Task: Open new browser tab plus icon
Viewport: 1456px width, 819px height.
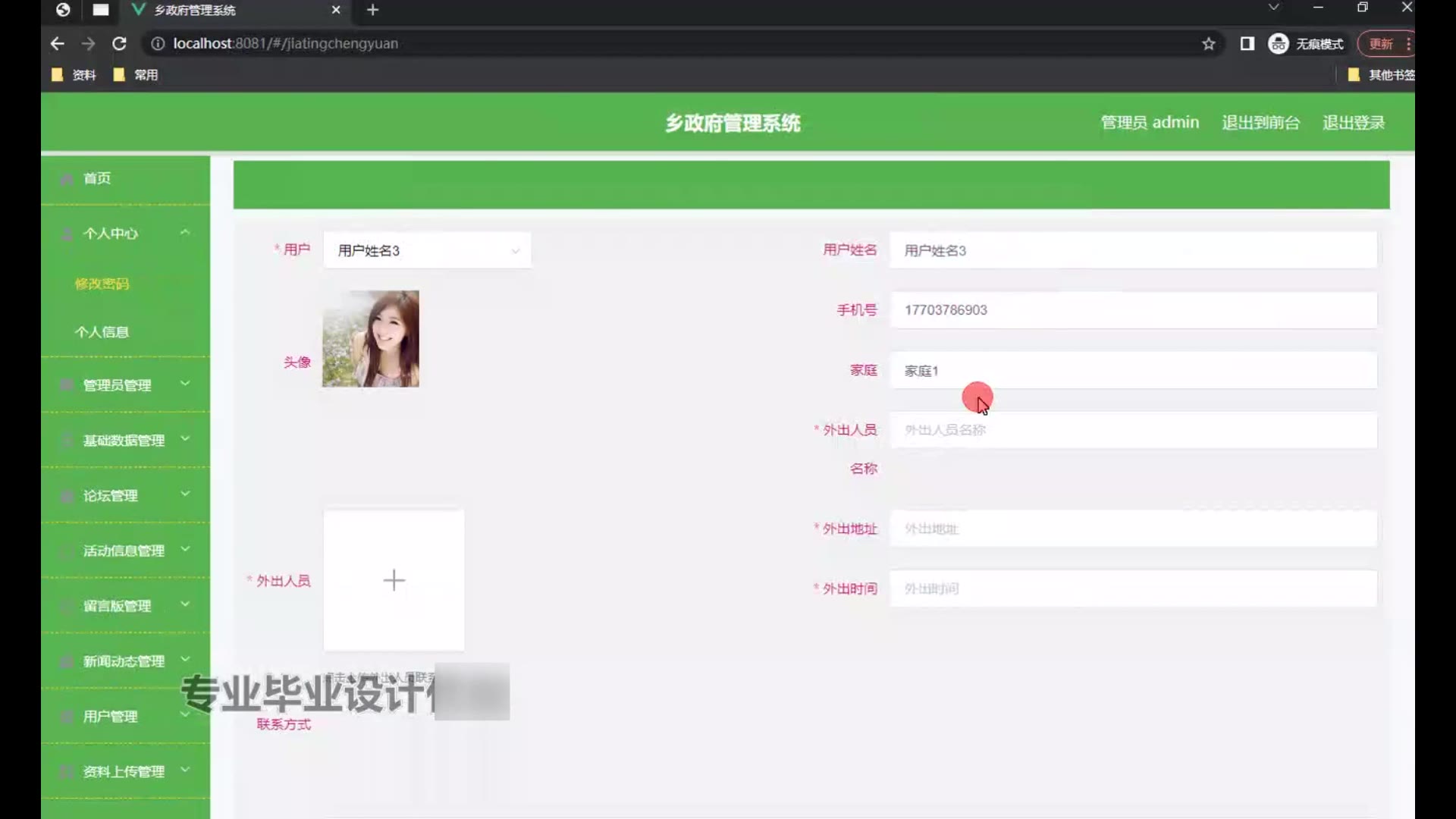Action: coord(372,10)
